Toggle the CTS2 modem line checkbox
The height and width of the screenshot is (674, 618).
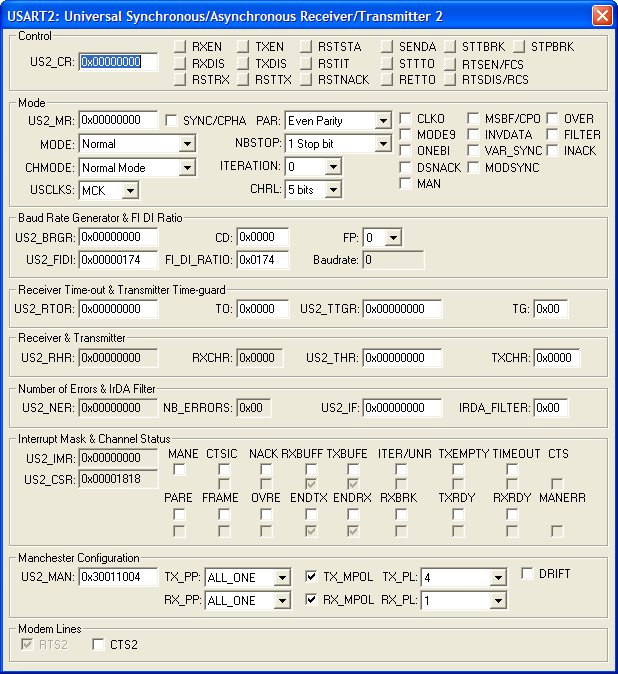click(98, 644)
